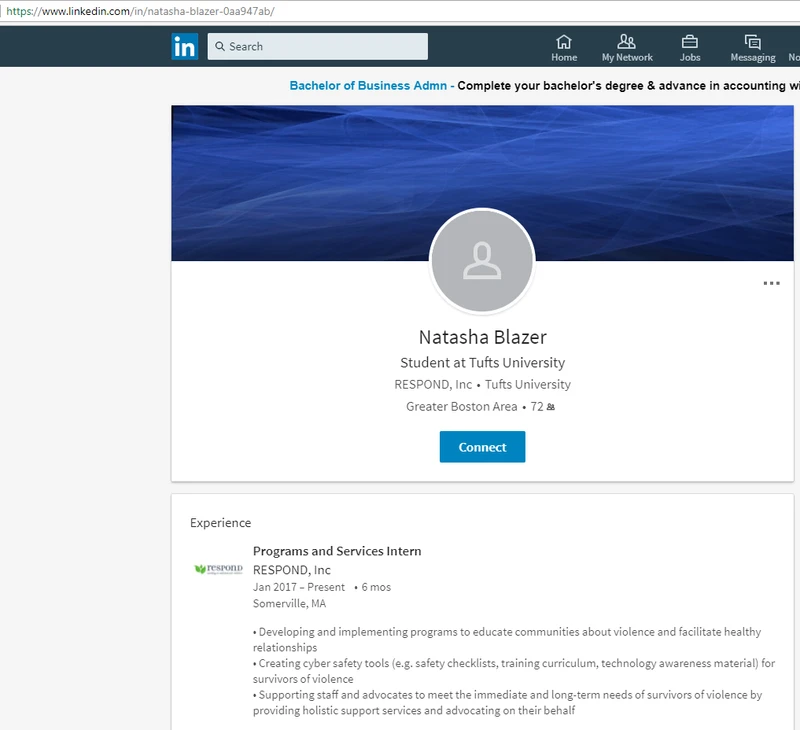
Task: Click the LinkedIn logo icon
Action: (185, 46)
